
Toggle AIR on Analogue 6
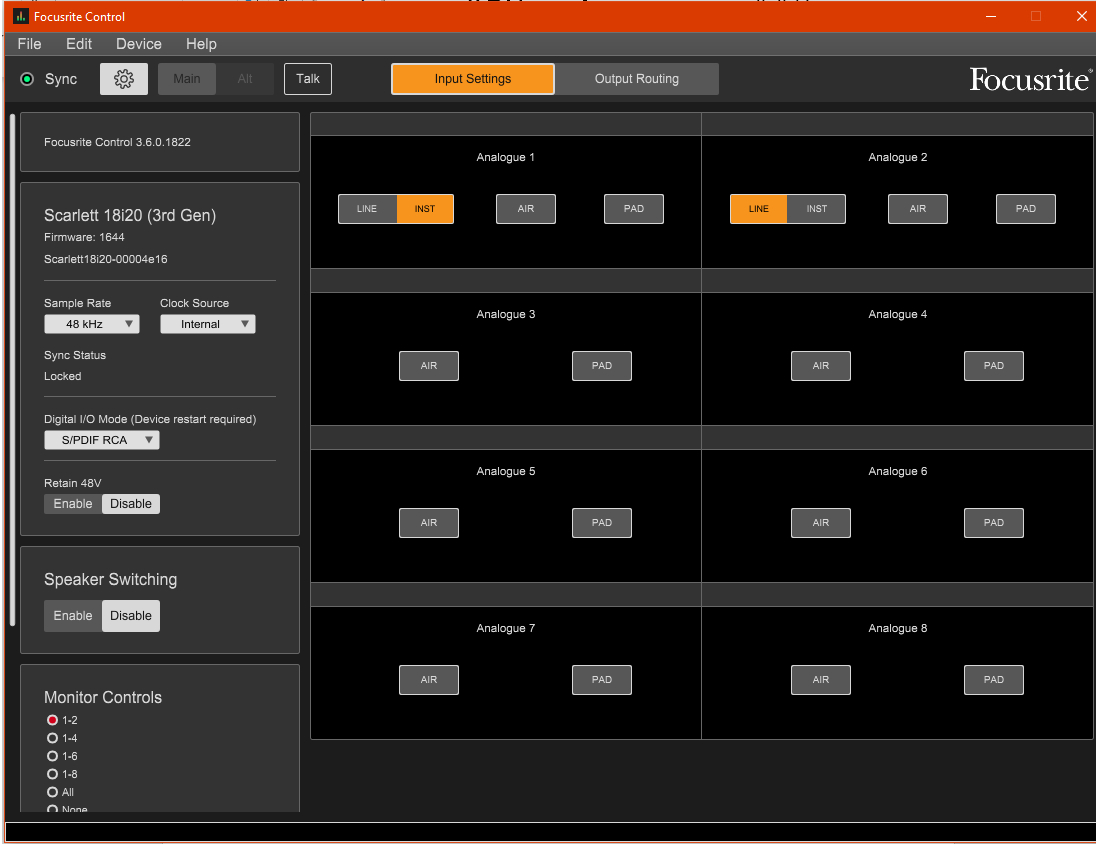coord(821,523)
